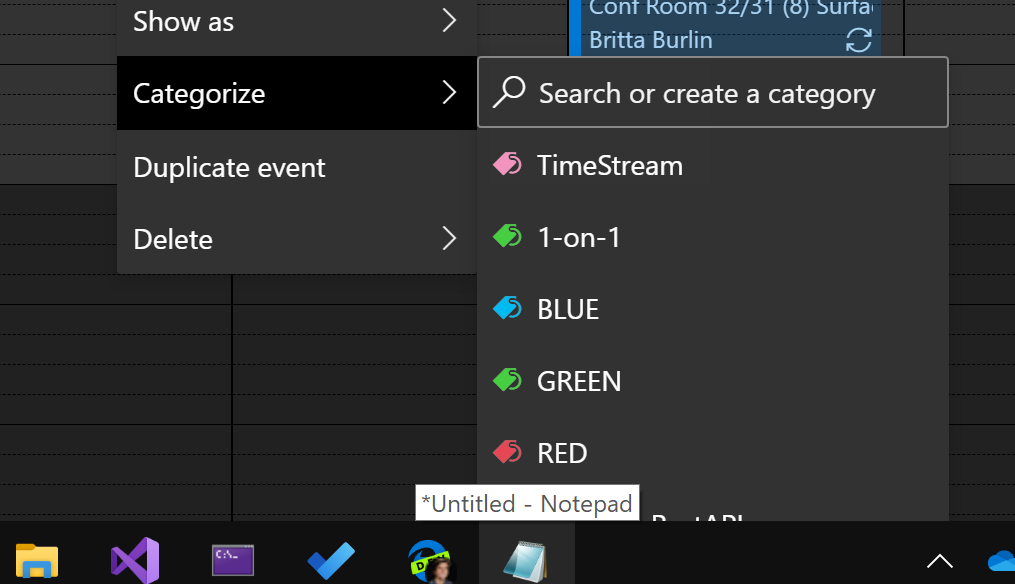This screenshot has height=584, width=1015.
Task: Click the search magnifier icon
Action: click(509, 92)
